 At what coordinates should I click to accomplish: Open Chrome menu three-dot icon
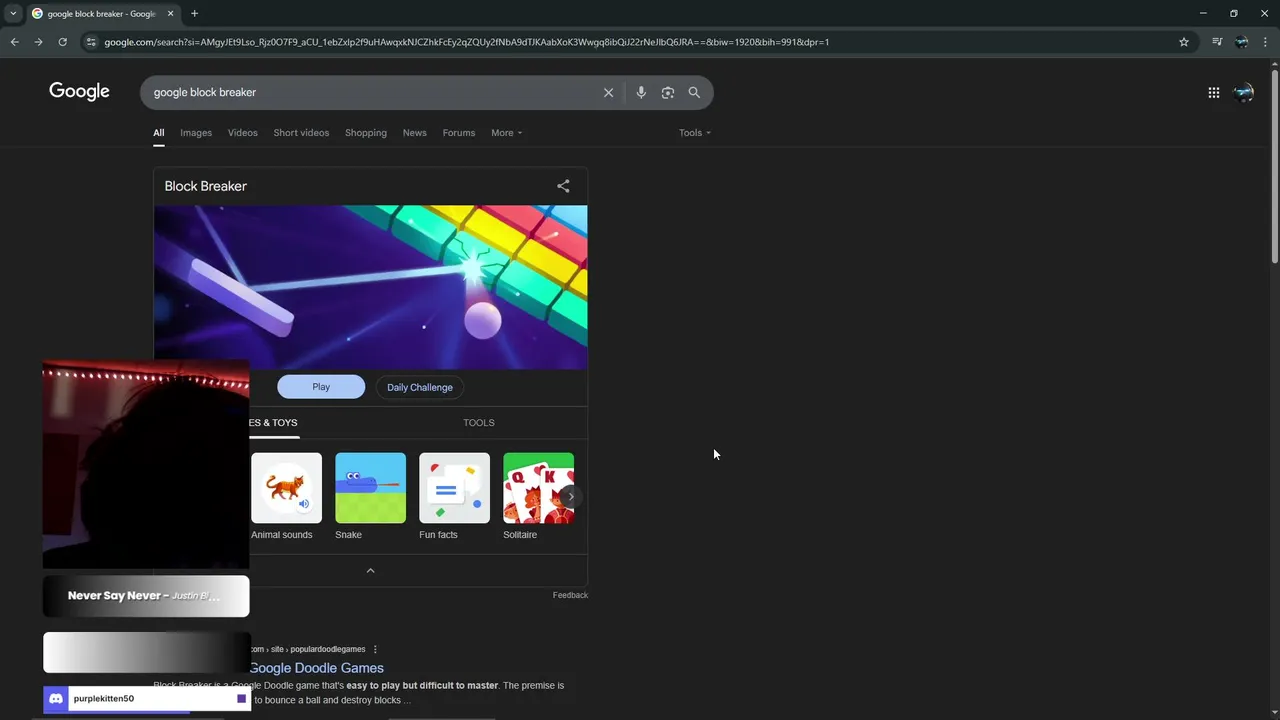pyautogui.click(x=1266, y=42)
